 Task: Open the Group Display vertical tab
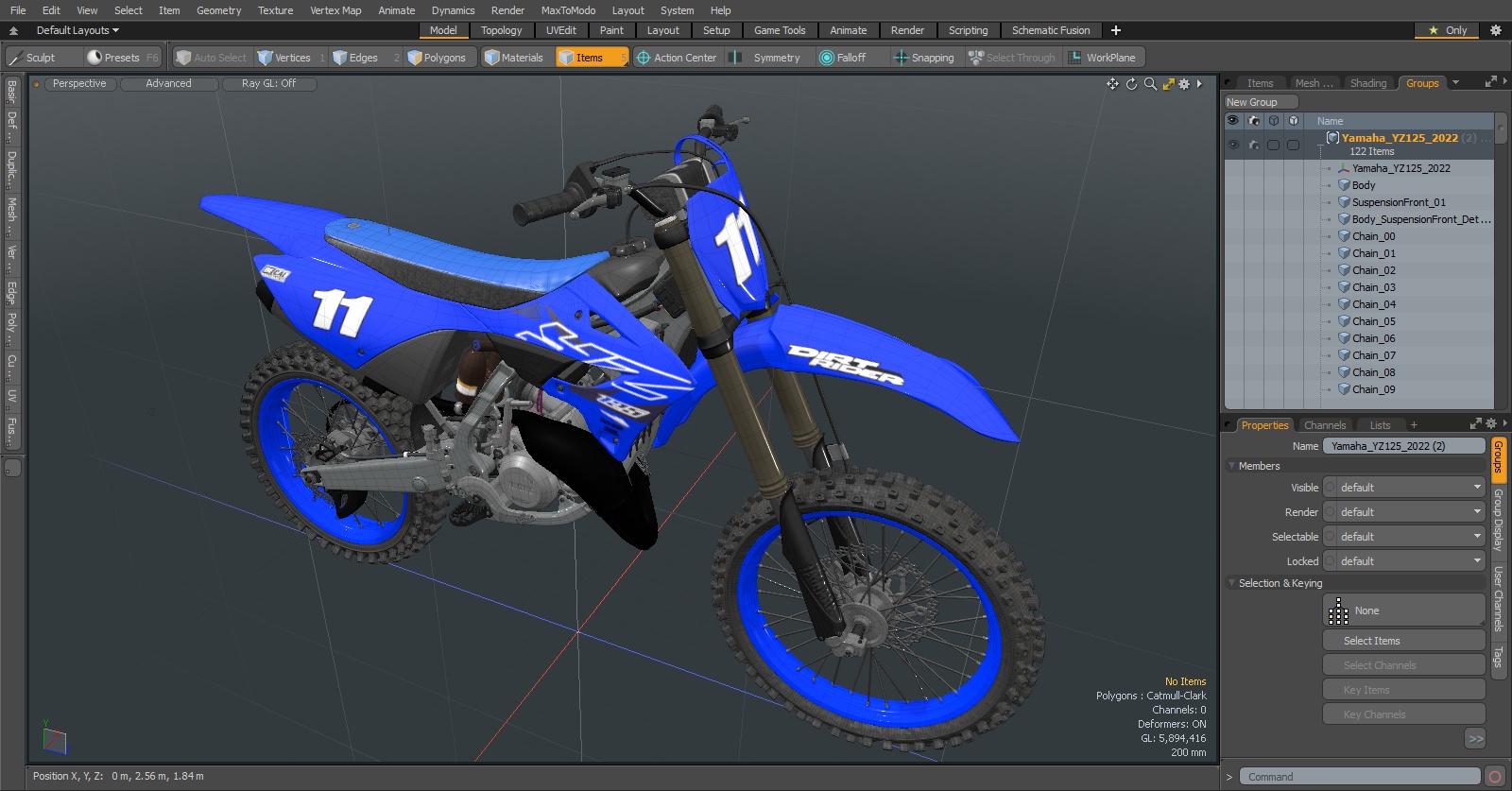point(1498,520)
